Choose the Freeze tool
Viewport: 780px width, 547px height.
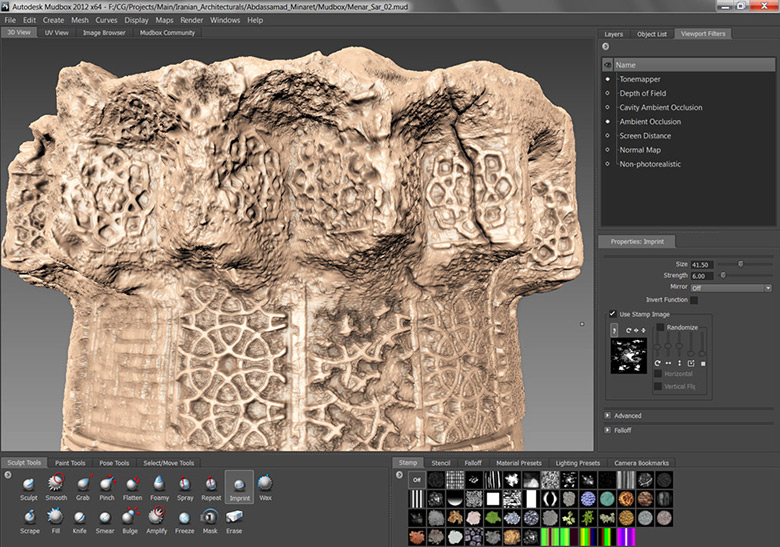[185, 517]
